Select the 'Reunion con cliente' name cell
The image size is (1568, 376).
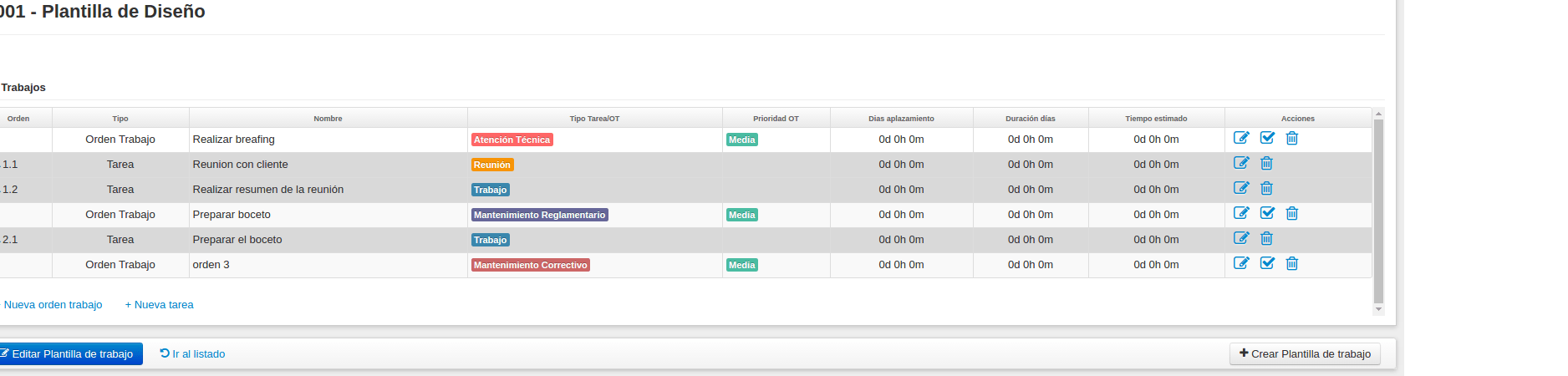(x=328, y=165)
